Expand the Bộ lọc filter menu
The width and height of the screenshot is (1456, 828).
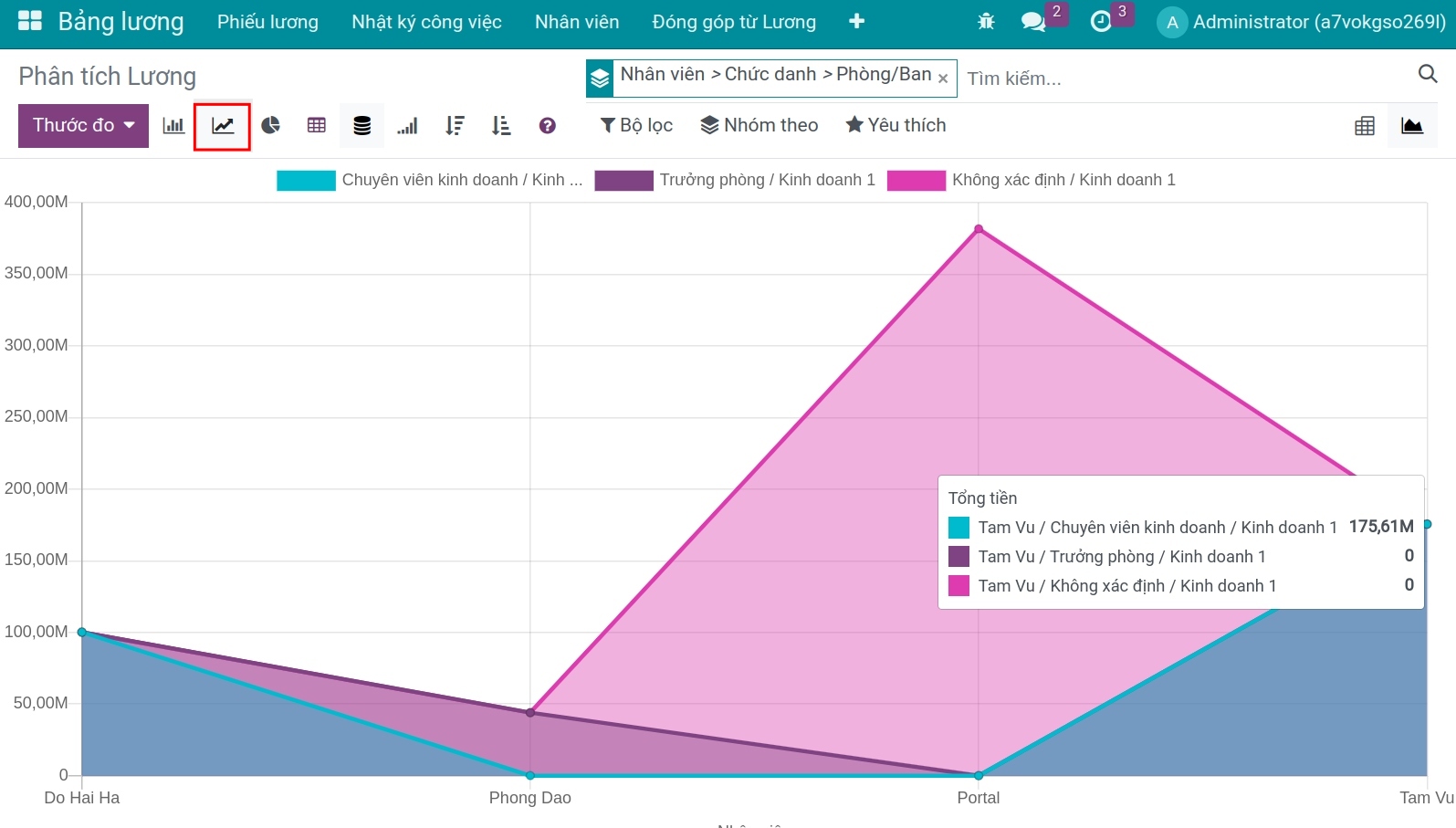click(x=636, y=125)
